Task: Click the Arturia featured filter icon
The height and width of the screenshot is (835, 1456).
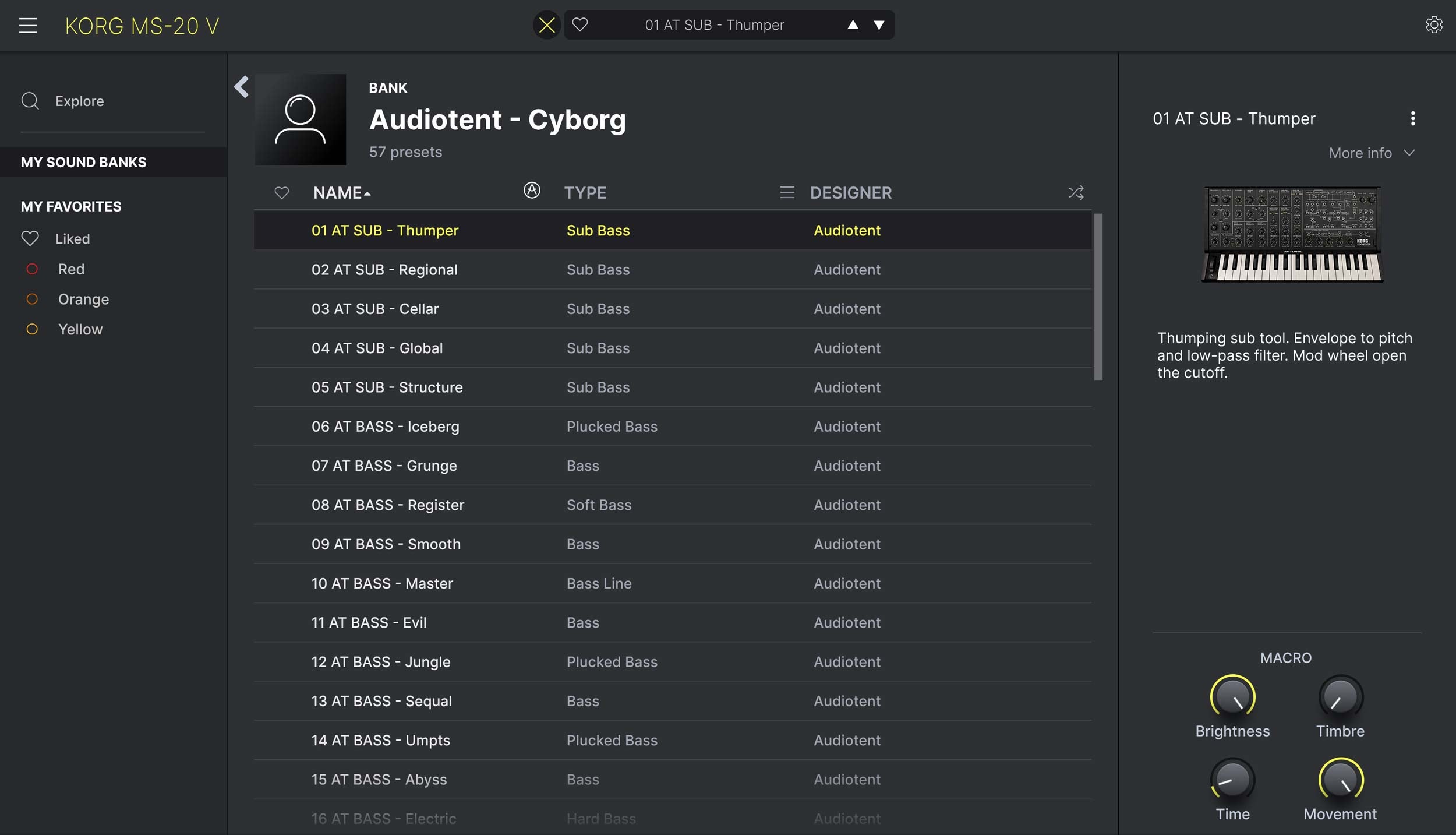Action: coord(531,191)
